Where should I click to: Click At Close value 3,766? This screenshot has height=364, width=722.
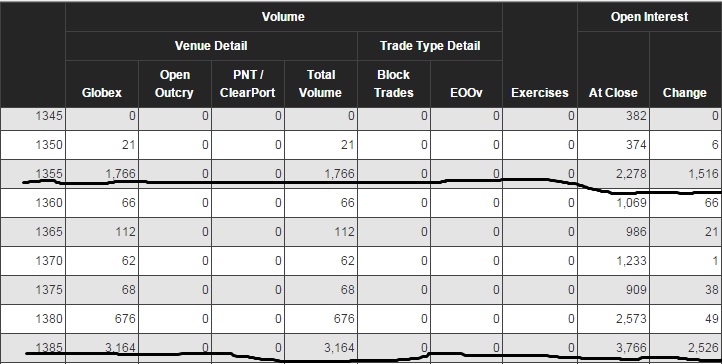pyautogui.click(x=631, y=348)
